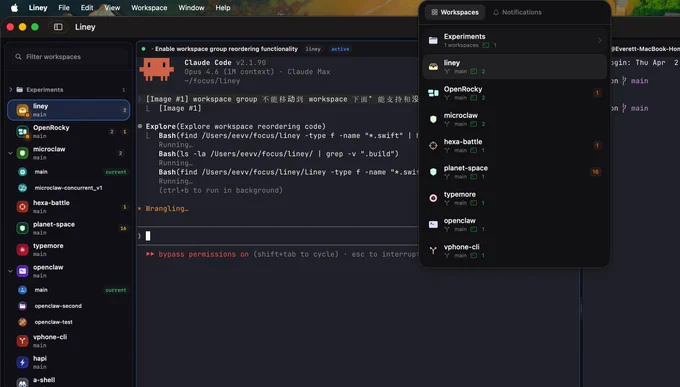680x387 pixels.
Task: Collapse the microclaw workspace in sidebar
Action: click(10, 153)
